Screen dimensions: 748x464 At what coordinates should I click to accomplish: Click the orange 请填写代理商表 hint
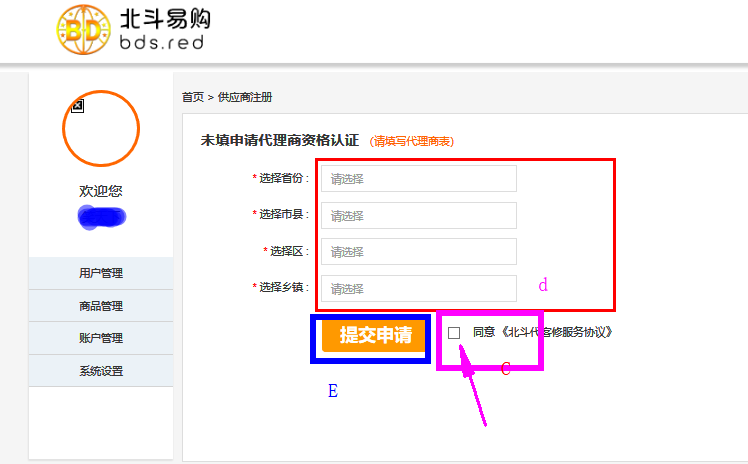click(x=411, y=142)
